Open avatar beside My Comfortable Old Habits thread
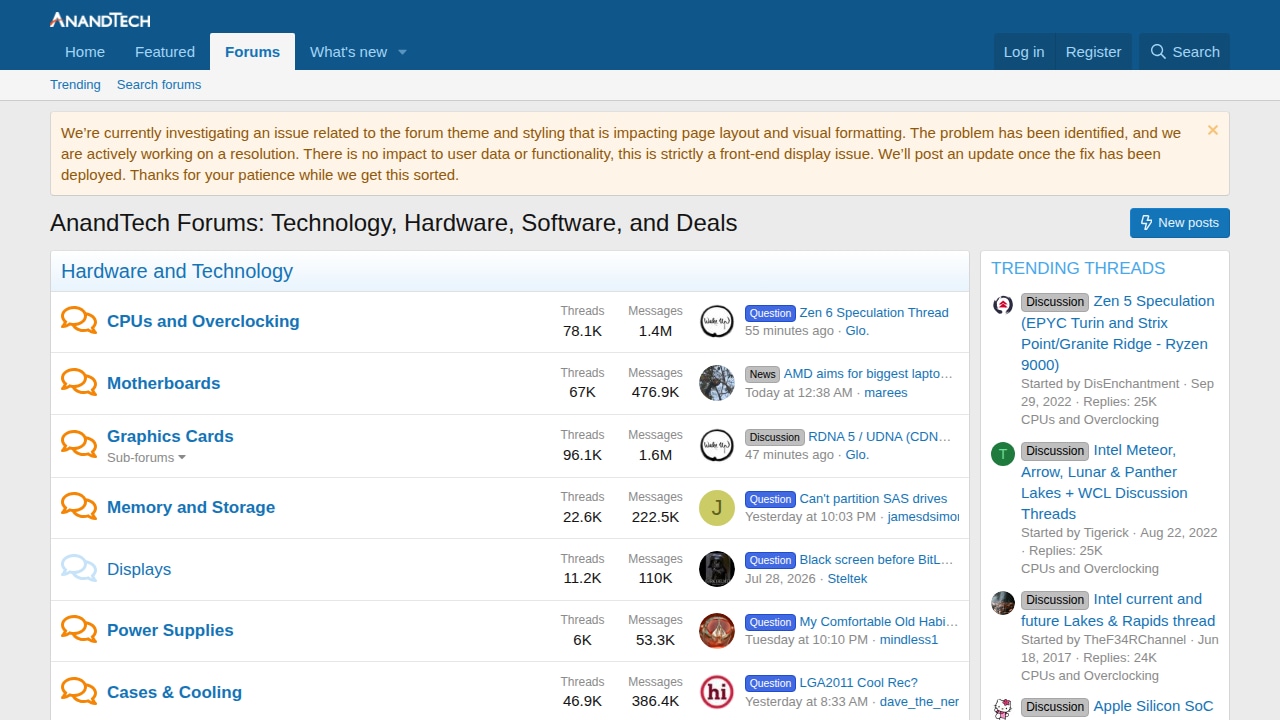The image size is (1280, 720). tap(717, 631)
